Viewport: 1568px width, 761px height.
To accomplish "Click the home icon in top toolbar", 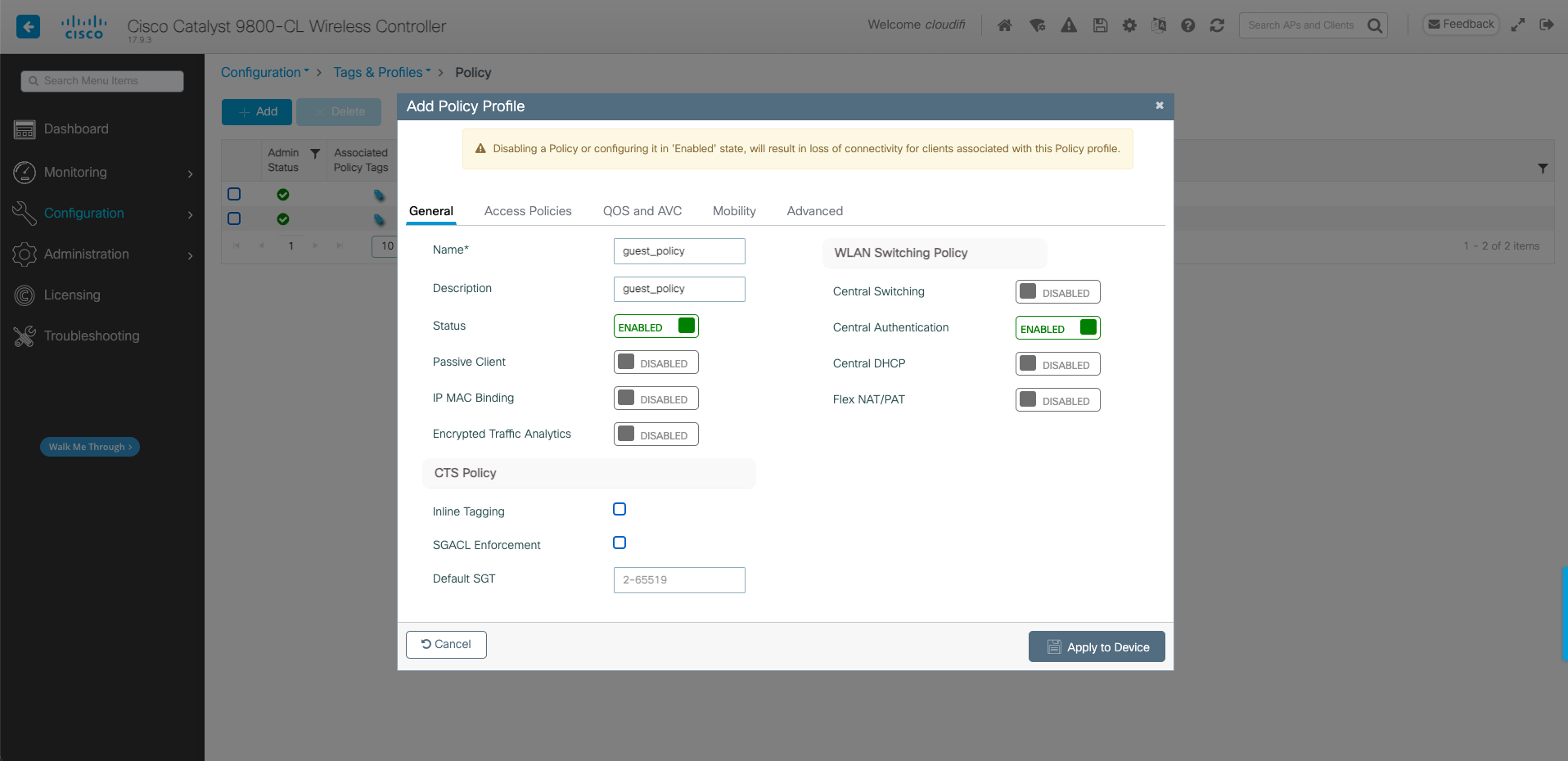I will coord(1004,25).
